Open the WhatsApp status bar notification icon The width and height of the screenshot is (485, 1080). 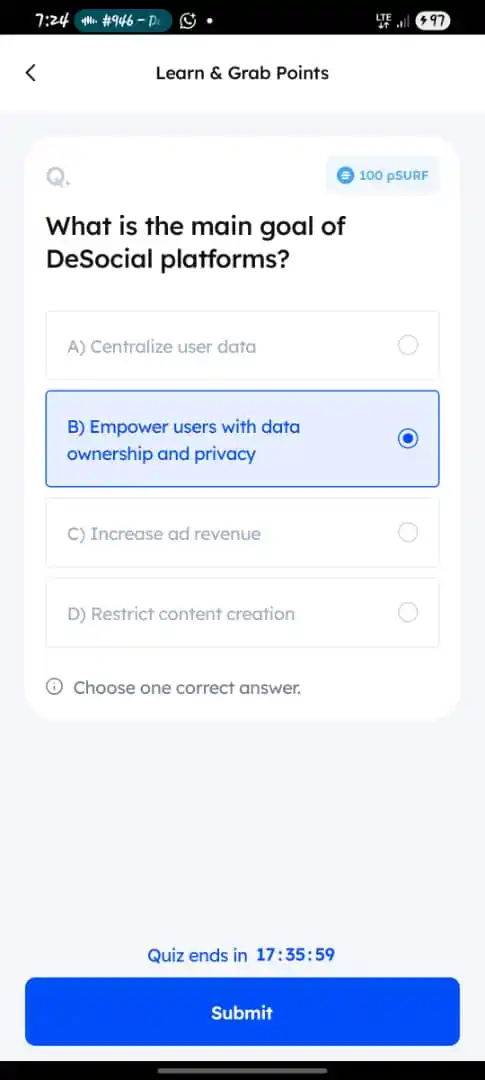(187, 21)
